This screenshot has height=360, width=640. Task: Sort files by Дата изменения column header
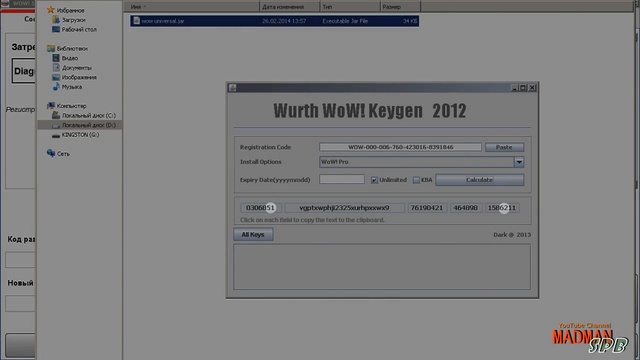(289, 7)
